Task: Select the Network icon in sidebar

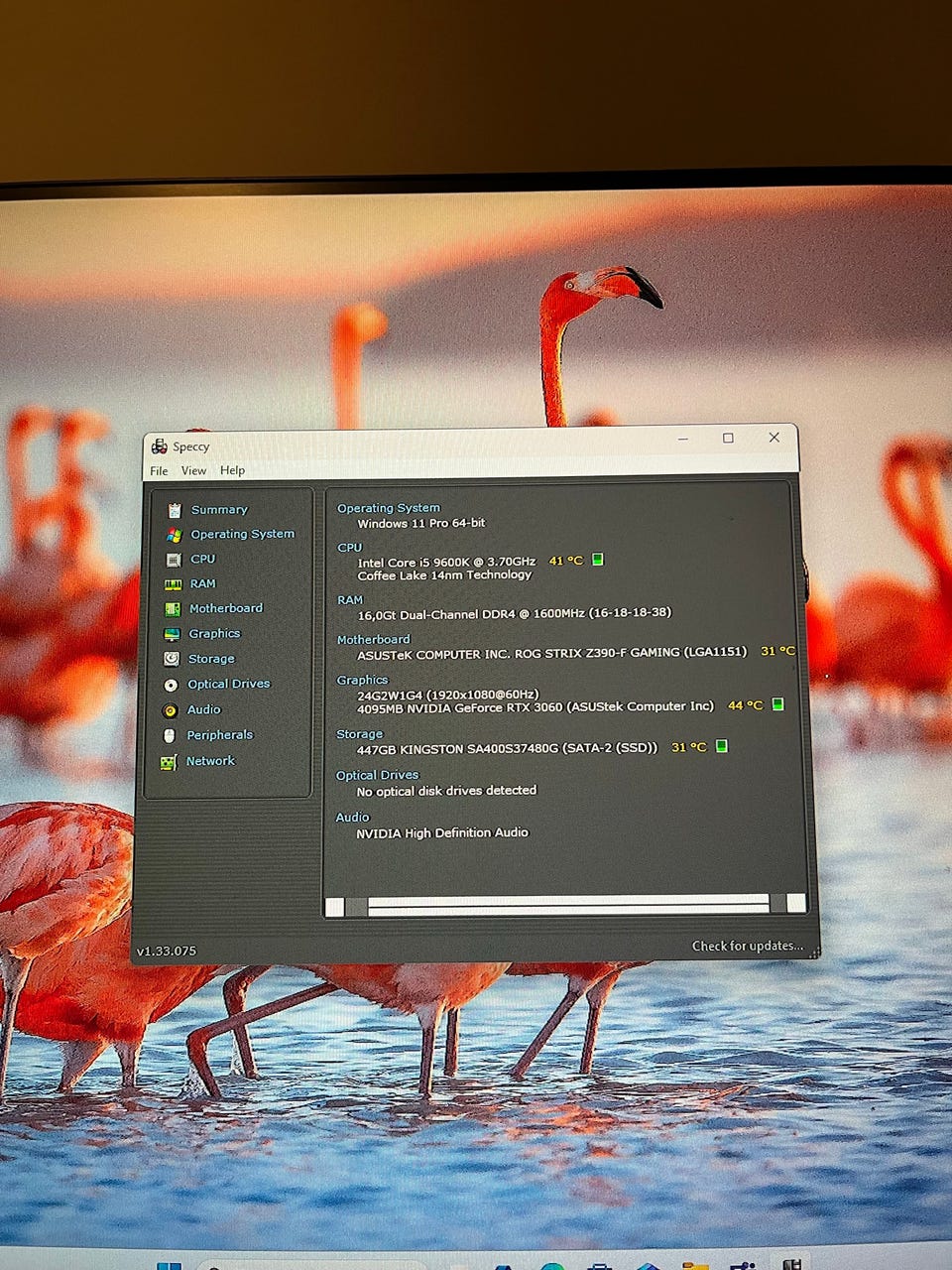Action: 169,762
